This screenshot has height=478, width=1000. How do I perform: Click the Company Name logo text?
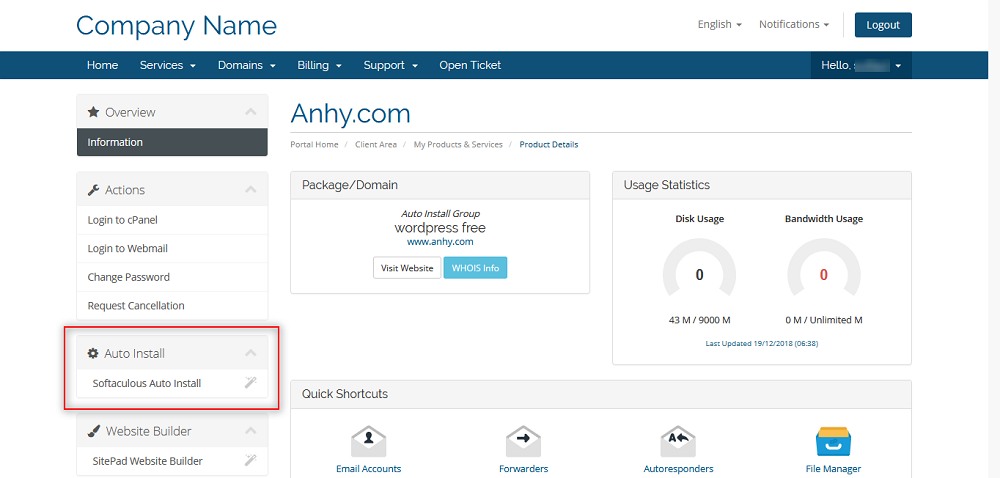177,25
